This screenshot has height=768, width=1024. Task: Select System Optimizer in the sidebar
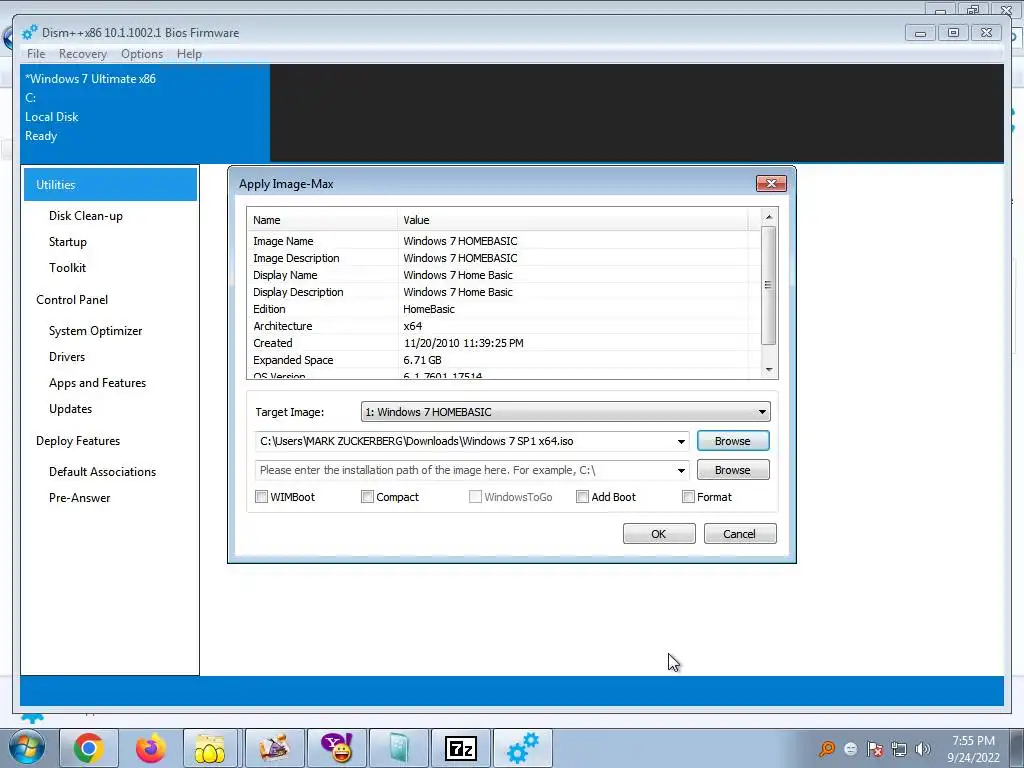point(95,330)
